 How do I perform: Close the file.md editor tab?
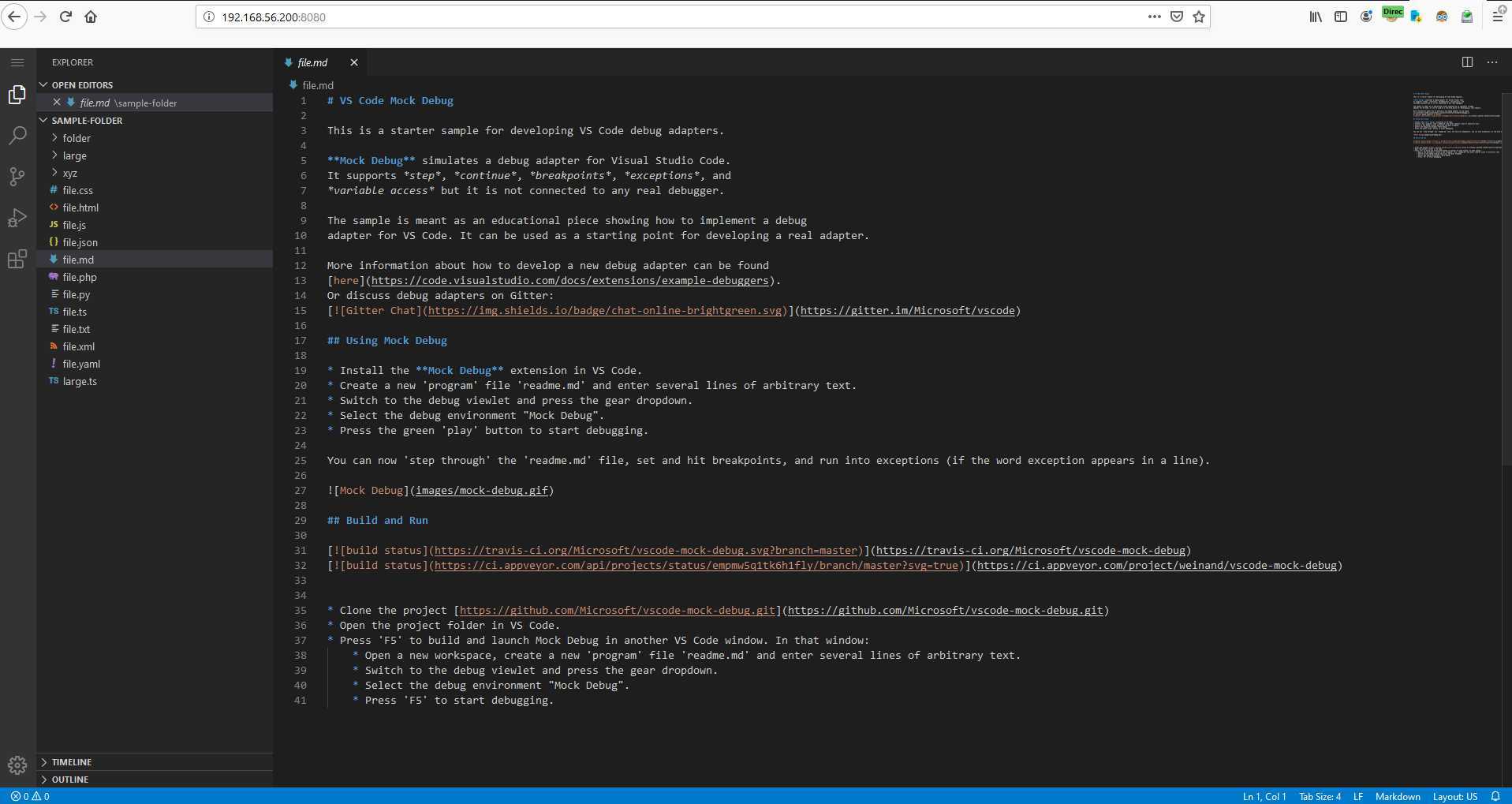[354, 62]
